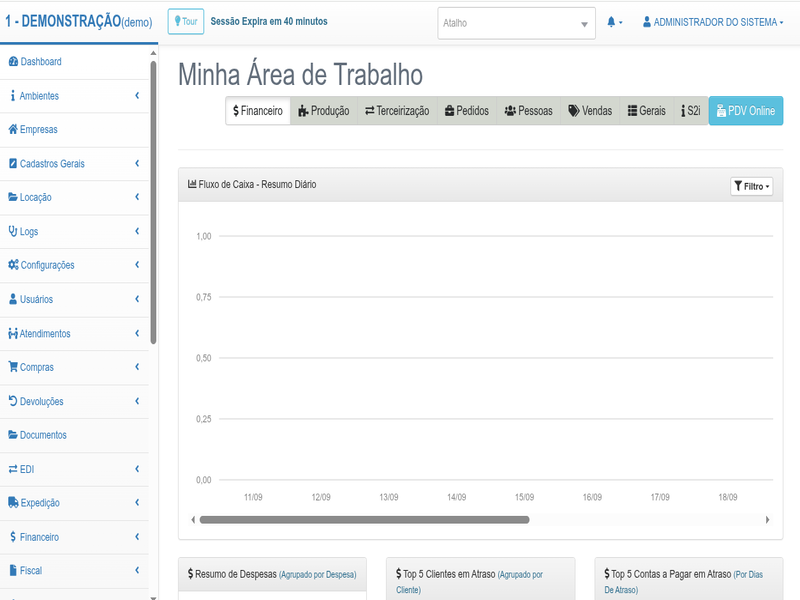800x600 pixels.
Task: Switch to the Produção tab
Action: pos(323,111)
